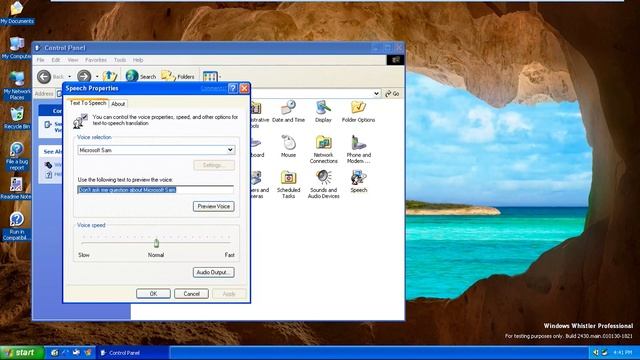Open the Folder Options icon
This screenshot has width=640, height=360.
tap(358, 111)
